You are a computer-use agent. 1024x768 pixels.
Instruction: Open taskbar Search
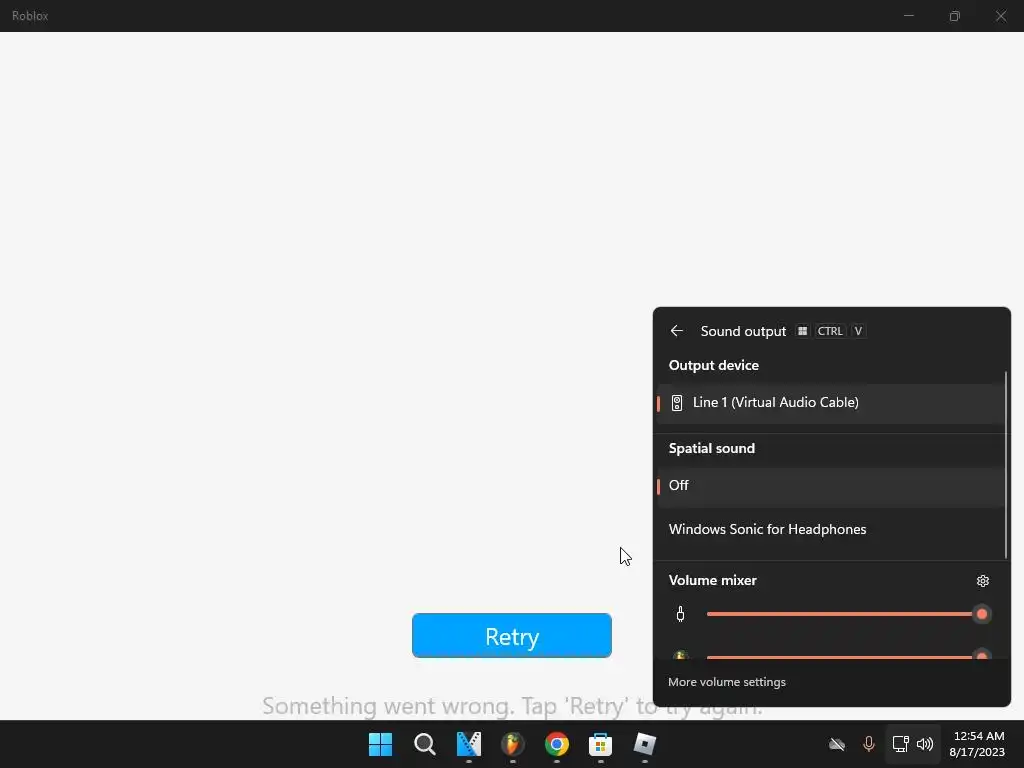[x=424, y=744]
